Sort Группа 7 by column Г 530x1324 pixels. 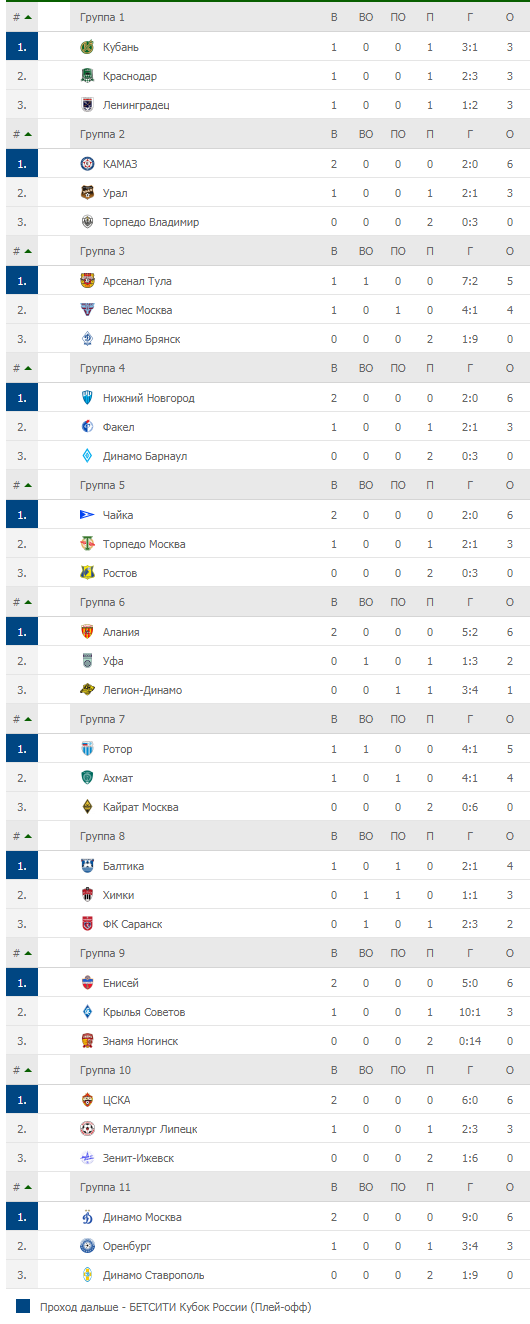point(470,719)
